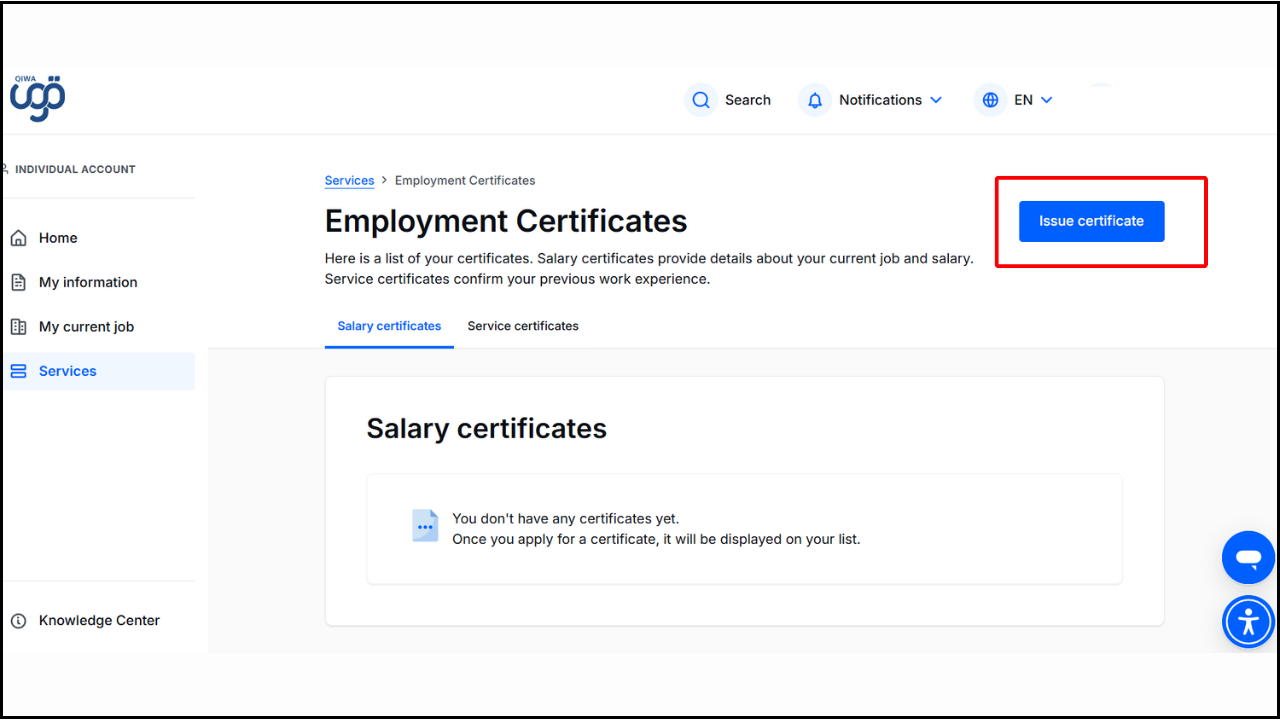Click the Qiwa logo
The width and height of the screenshot is (1280, 720).
coord(37,98)
